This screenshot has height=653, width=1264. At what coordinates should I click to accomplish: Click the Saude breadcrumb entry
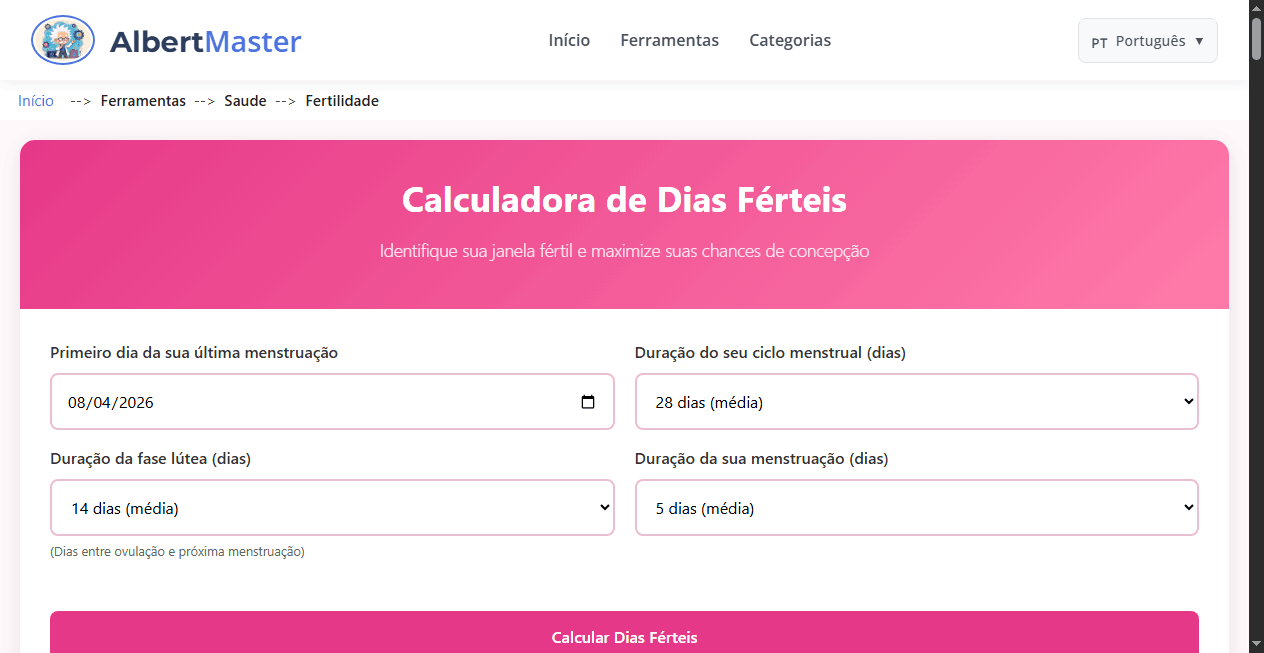click(x=245, y=101)
